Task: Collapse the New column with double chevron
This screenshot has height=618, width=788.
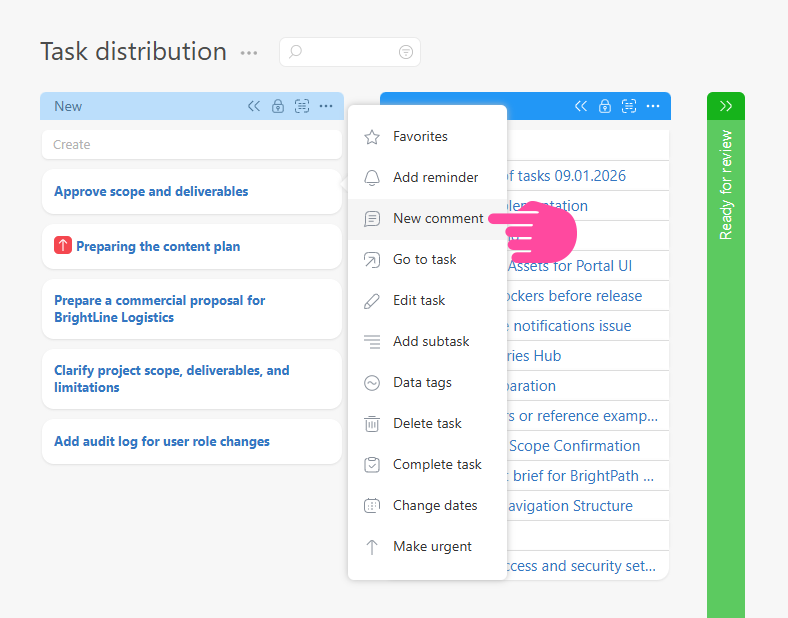Action: (x=254, y=106)
